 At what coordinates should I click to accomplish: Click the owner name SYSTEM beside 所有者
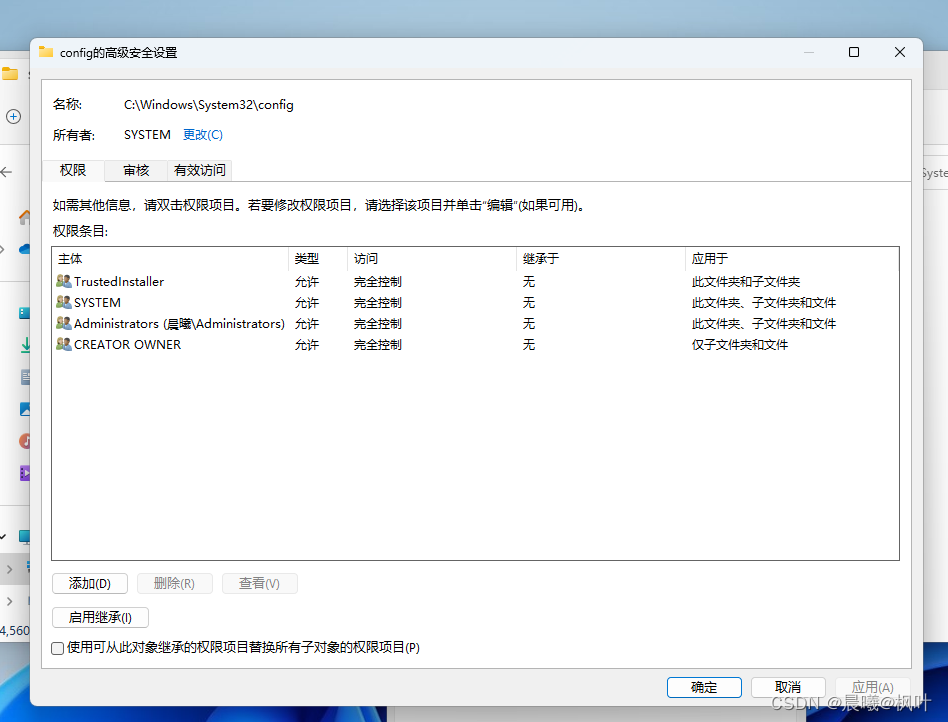[x=147, y=135]
